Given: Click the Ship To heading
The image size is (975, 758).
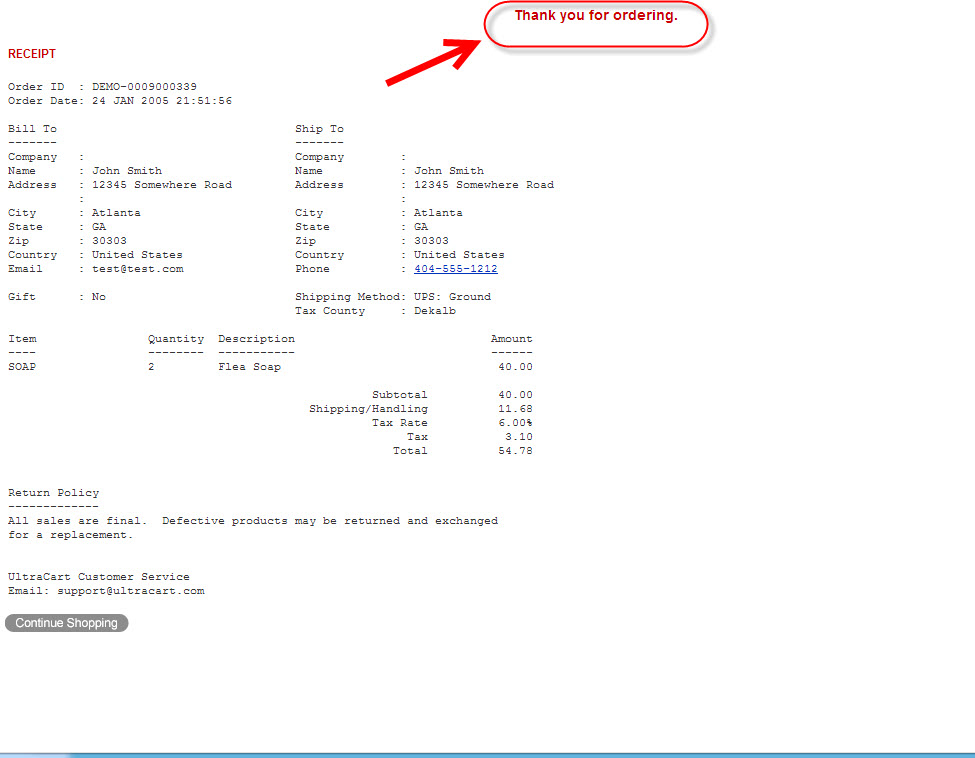Looking at the screenshot, I should (319, 129).
